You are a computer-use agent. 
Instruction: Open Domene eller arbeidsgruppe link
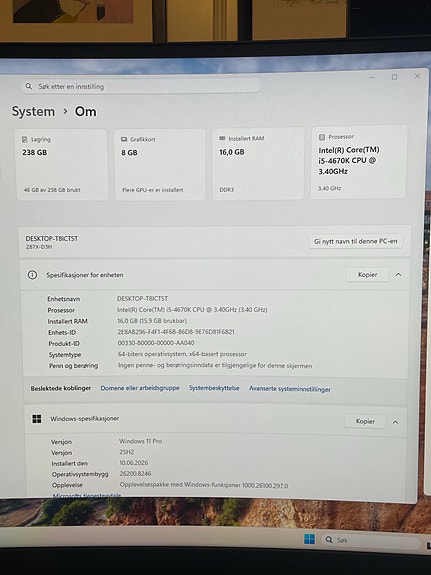click(x=140, y=388)
